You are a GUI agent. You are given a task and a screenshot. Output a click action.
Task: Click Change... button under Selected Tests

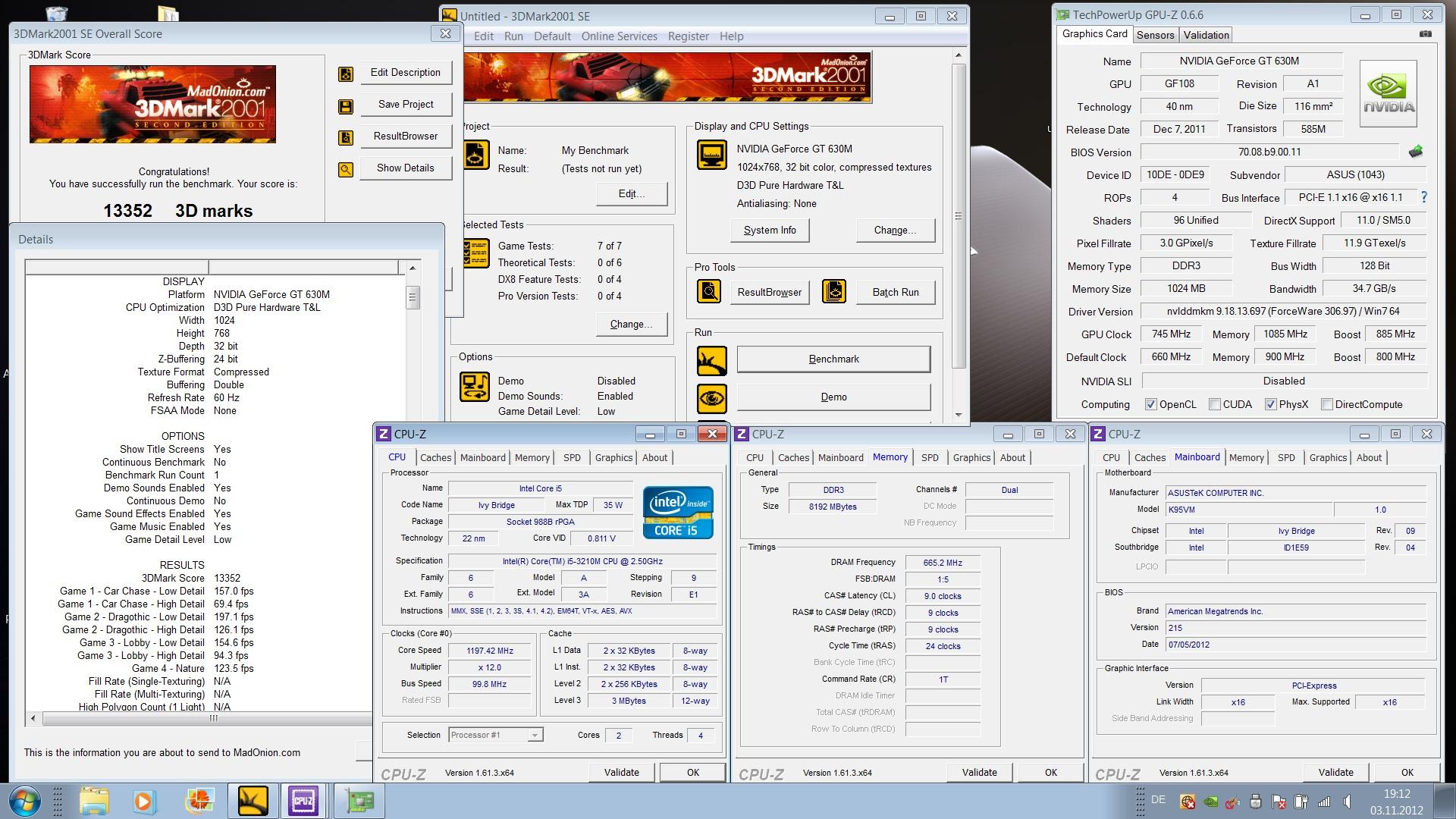(x=632, y=325)
